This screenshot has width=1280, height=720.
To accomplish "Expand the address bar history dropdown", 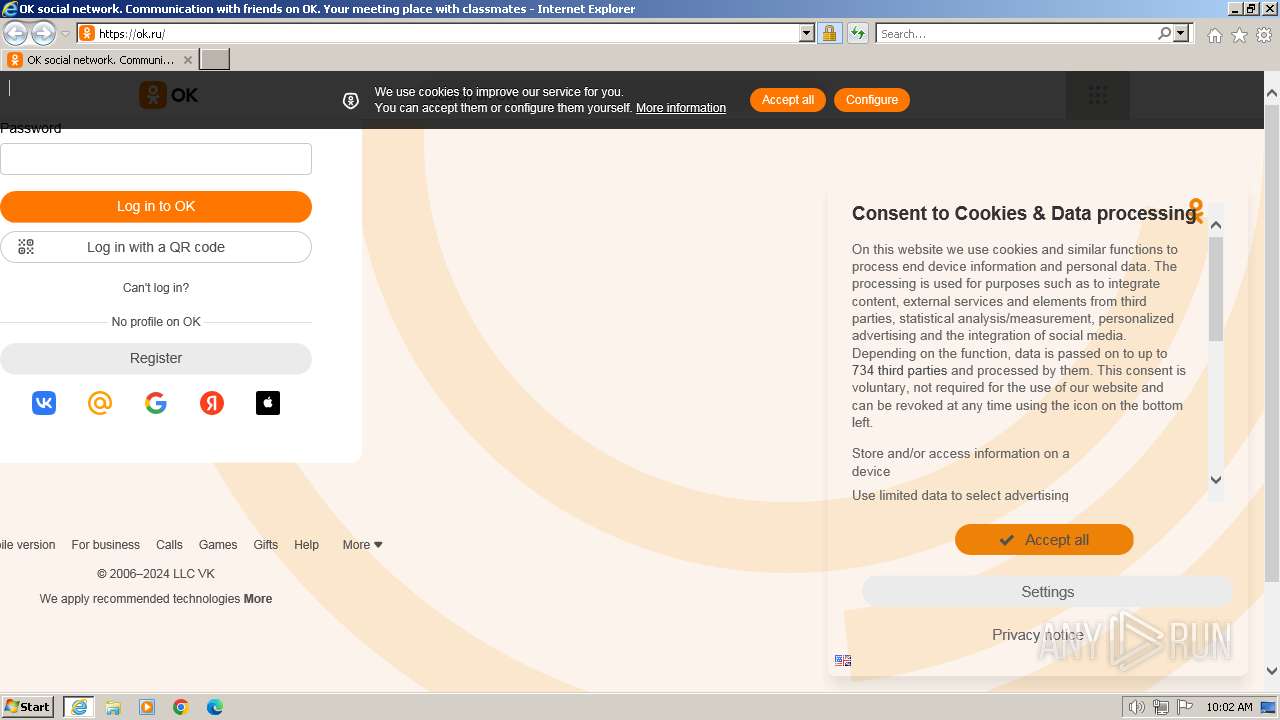I will (x=807, y=33).
